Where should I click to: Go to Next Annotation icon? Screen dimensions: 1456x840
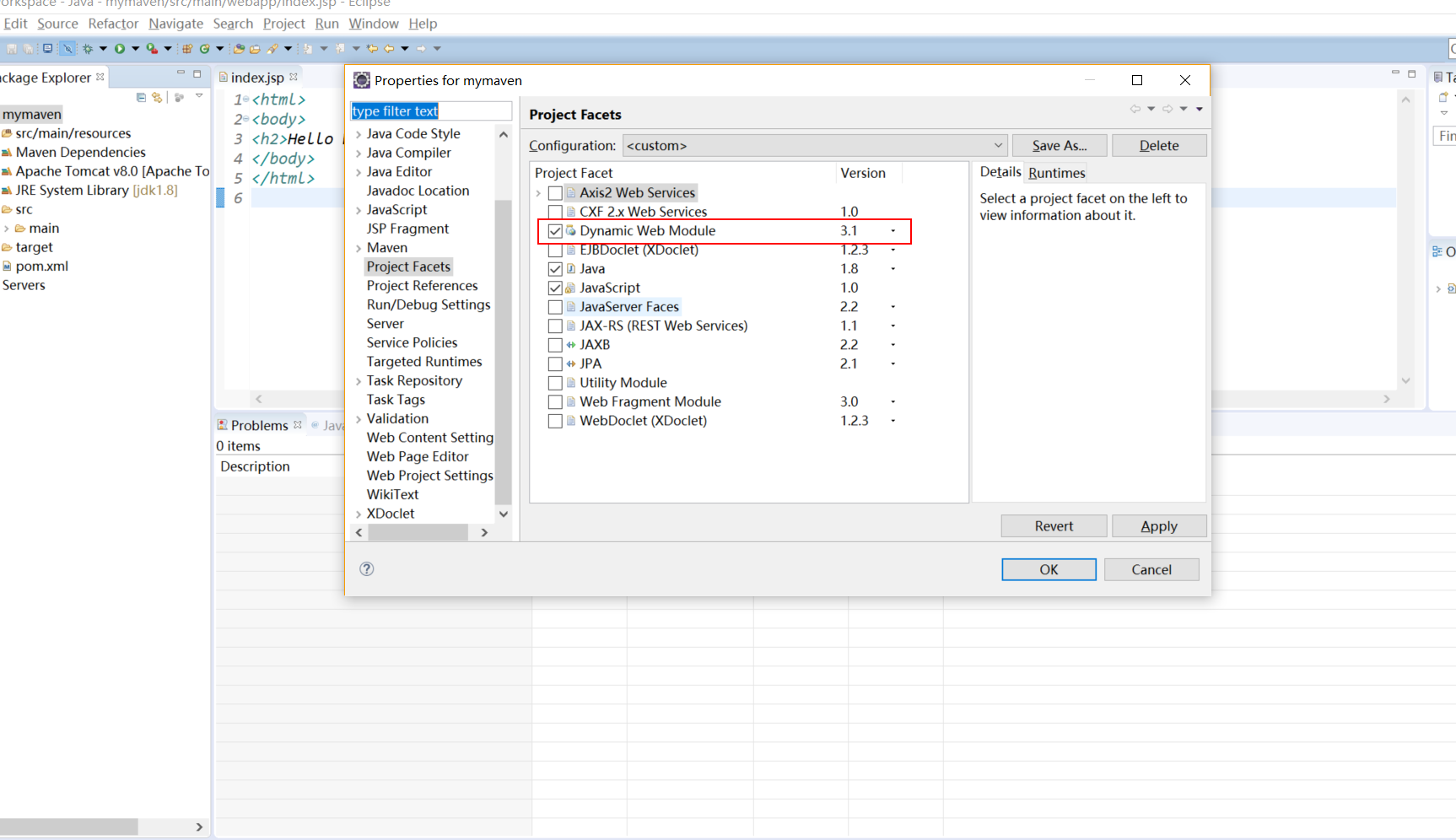(x=308, y=48)
